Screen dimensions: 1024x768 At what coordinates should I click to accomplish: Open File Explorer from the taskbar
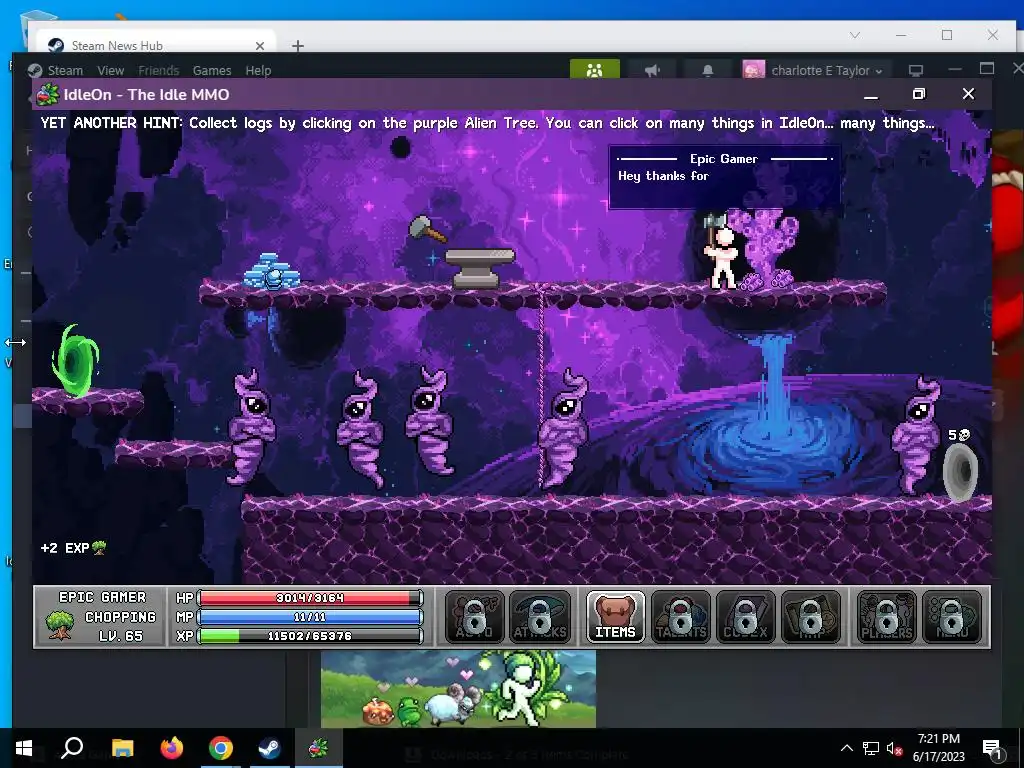pyautogui.click(x=122, y=748)
